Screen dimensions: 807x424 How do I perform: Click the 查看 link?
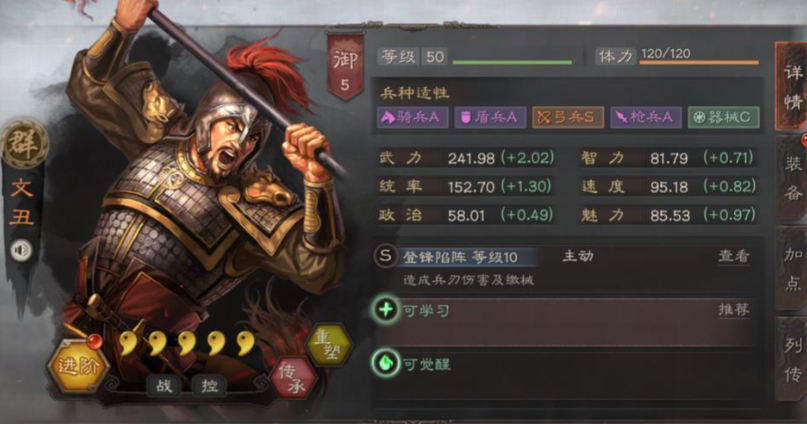tap(733, 256)
